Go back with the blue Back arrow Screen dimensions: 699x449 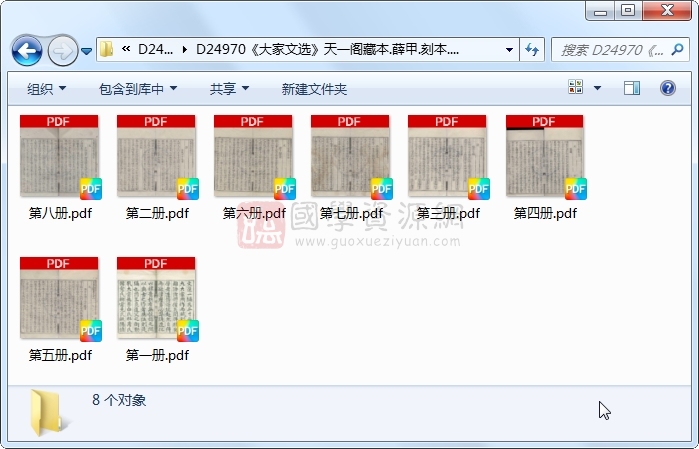[x=27, y=50]
